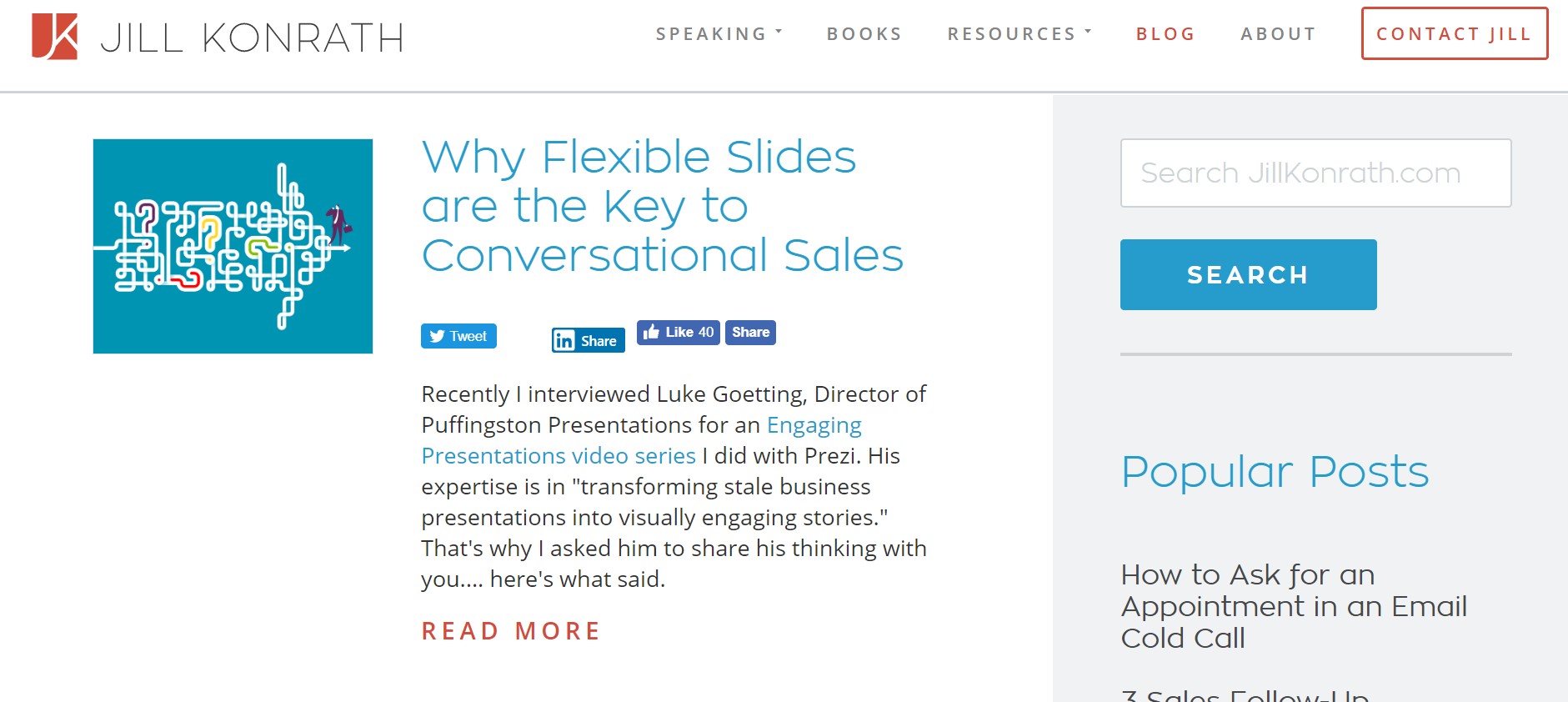Click the Facebook Share button

(750, 332)
